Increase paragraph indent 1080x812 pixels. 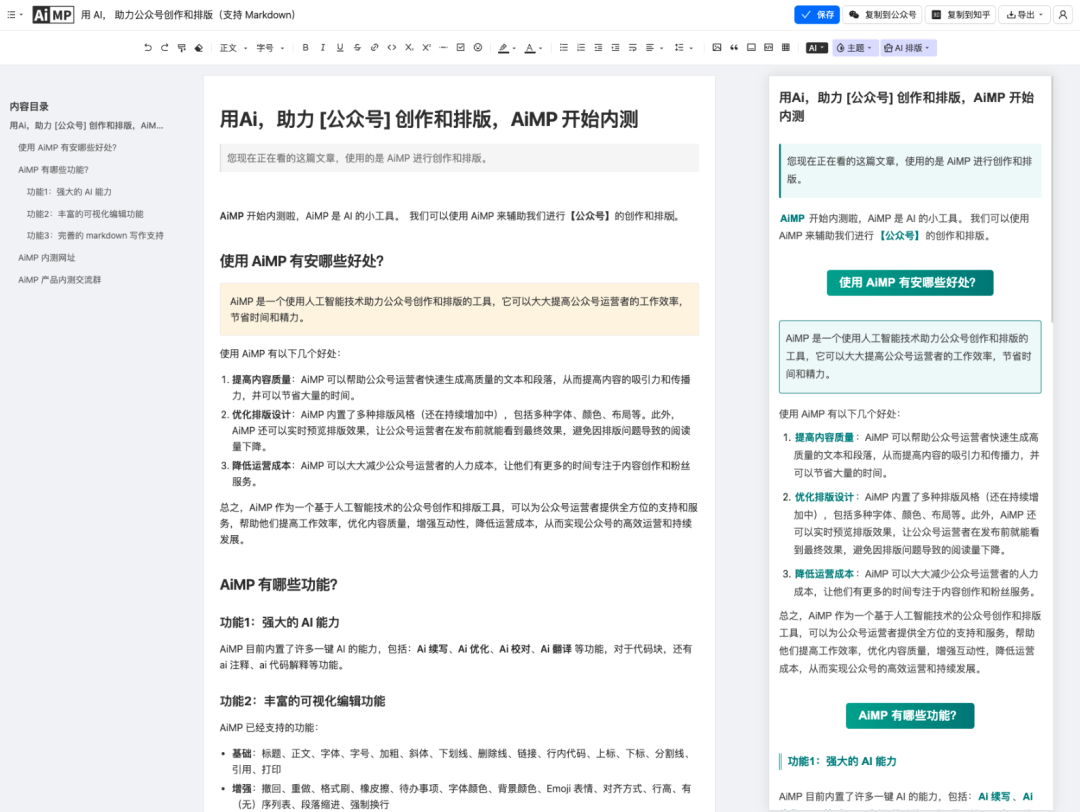[615, 48]
